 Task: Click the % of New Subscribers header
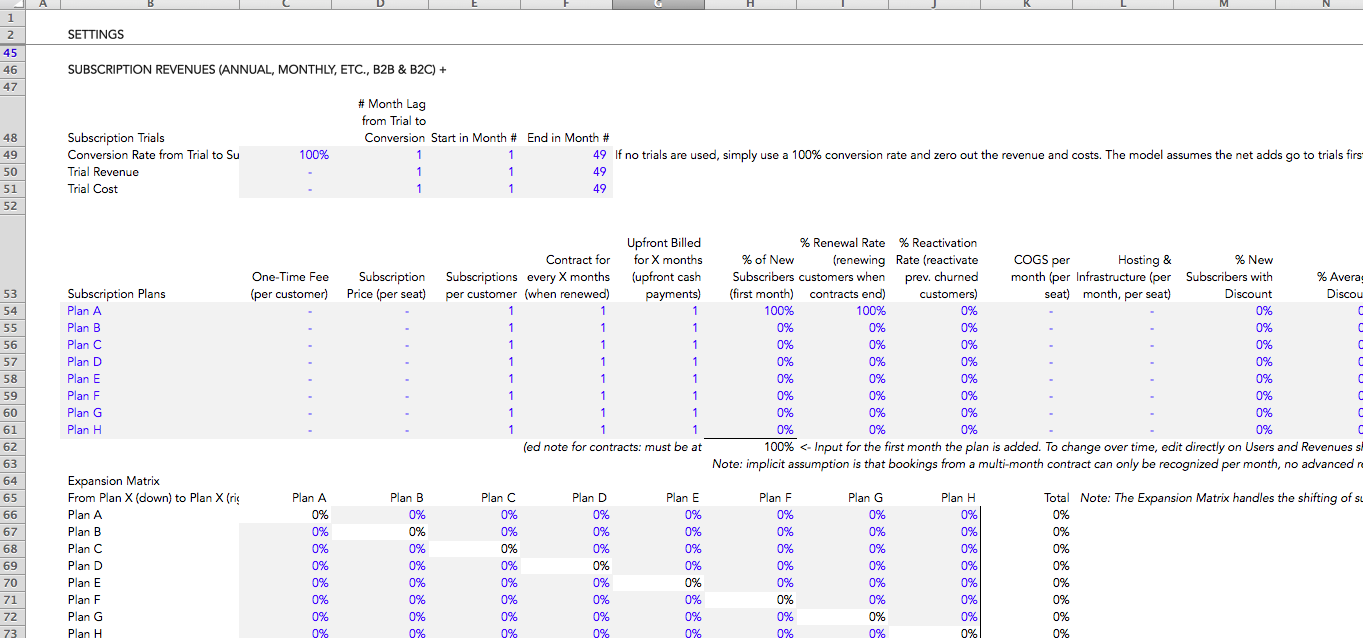[763, 277]
